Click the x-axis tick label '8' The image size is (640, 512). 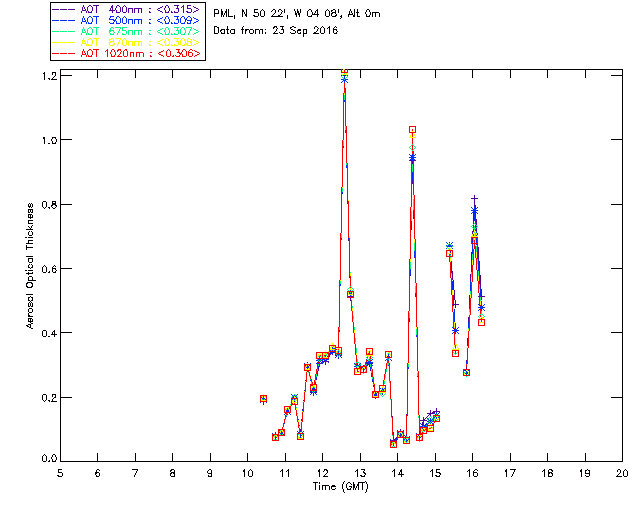173,473
